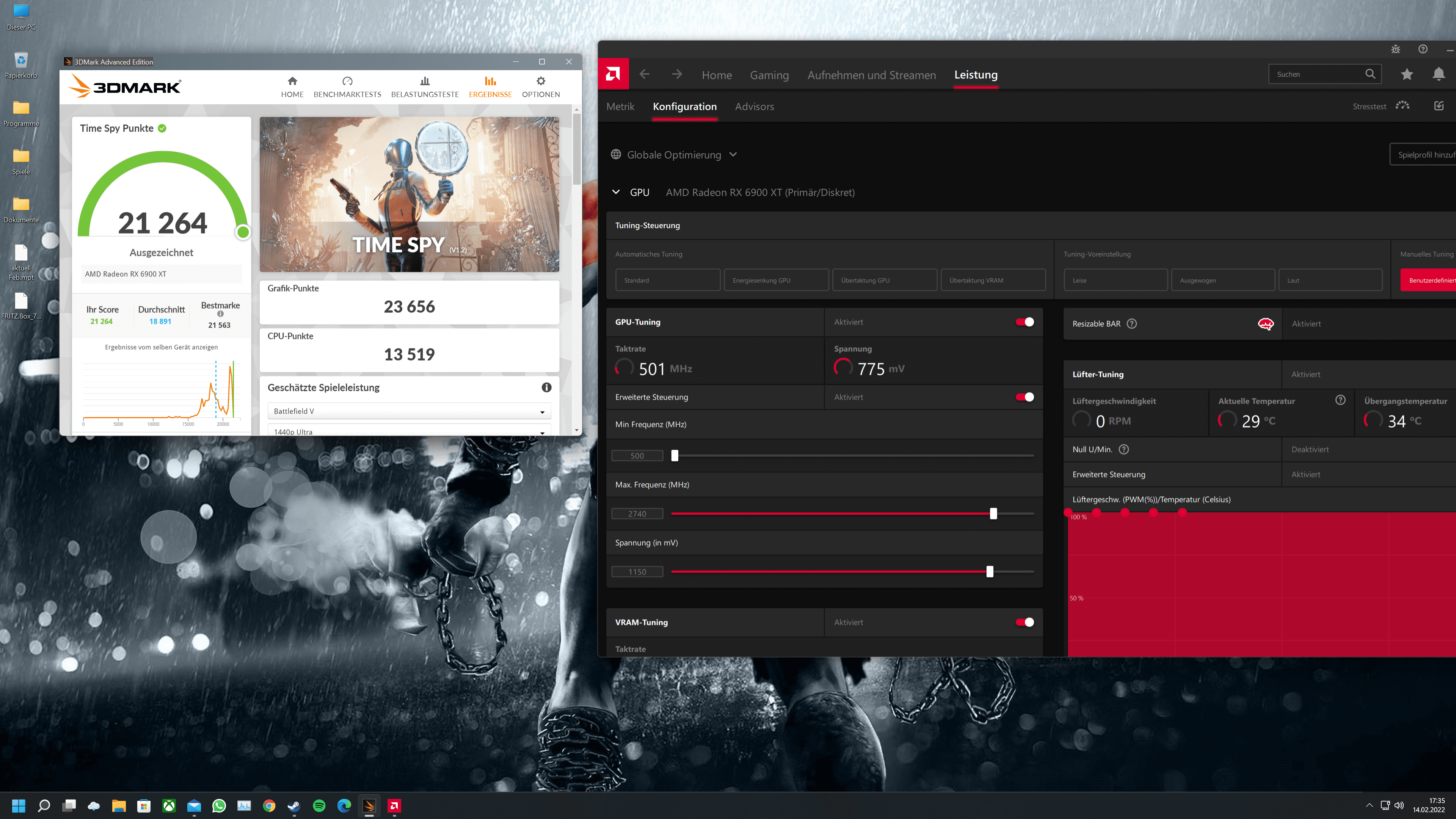Open Aufnehmen und Streamen tab
The image size is (1456, 819).
(871, 75)
